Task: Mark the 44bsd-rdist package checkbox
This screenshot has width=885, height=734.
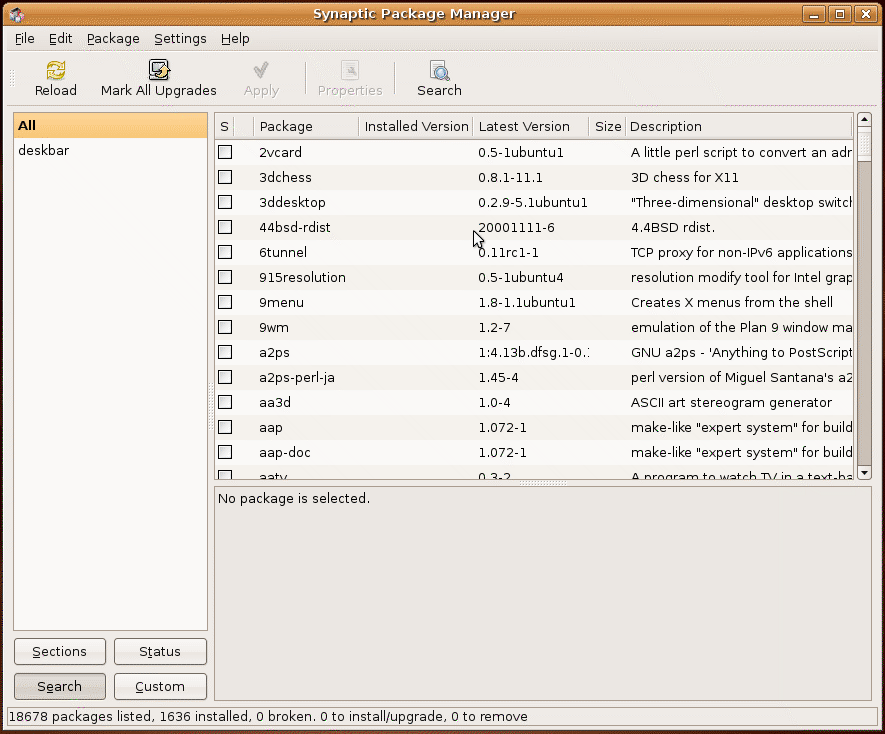Action: pyautogui.click(x=225, y=227)
